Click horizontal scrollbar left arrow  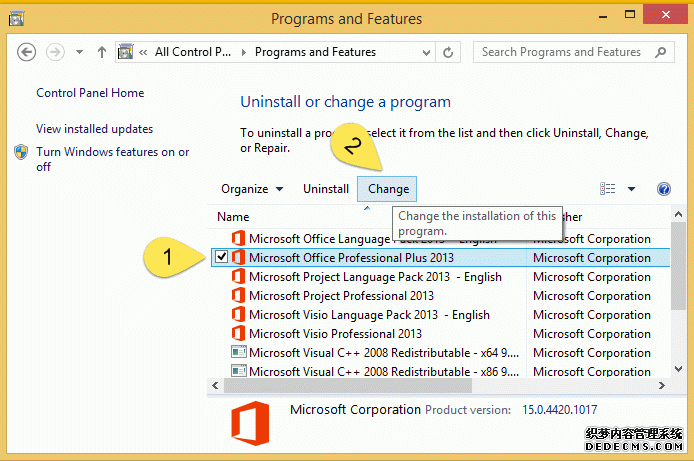tap(215, 385)
